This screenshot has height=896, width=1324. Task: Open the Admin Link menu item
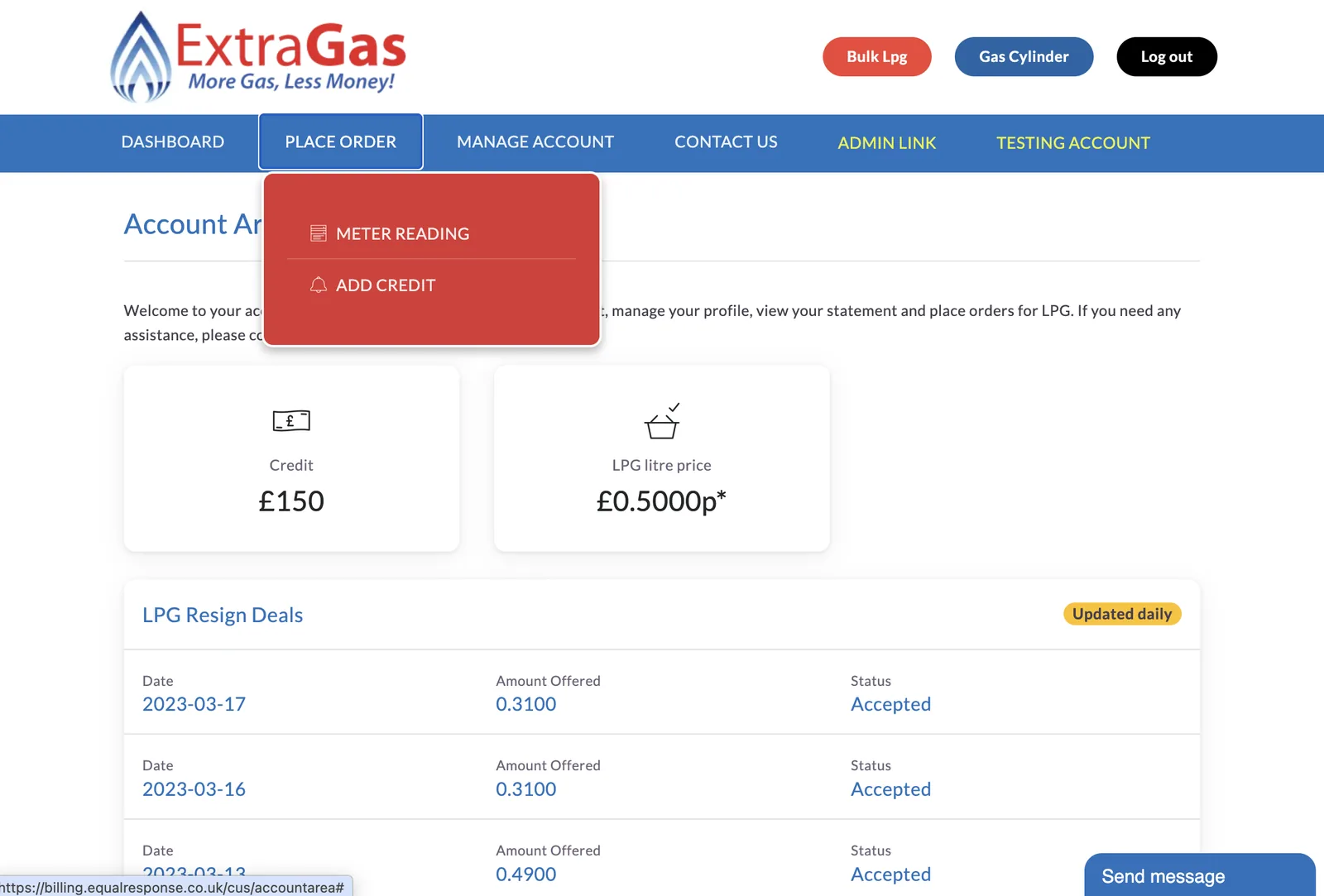(x=887, y=142)
